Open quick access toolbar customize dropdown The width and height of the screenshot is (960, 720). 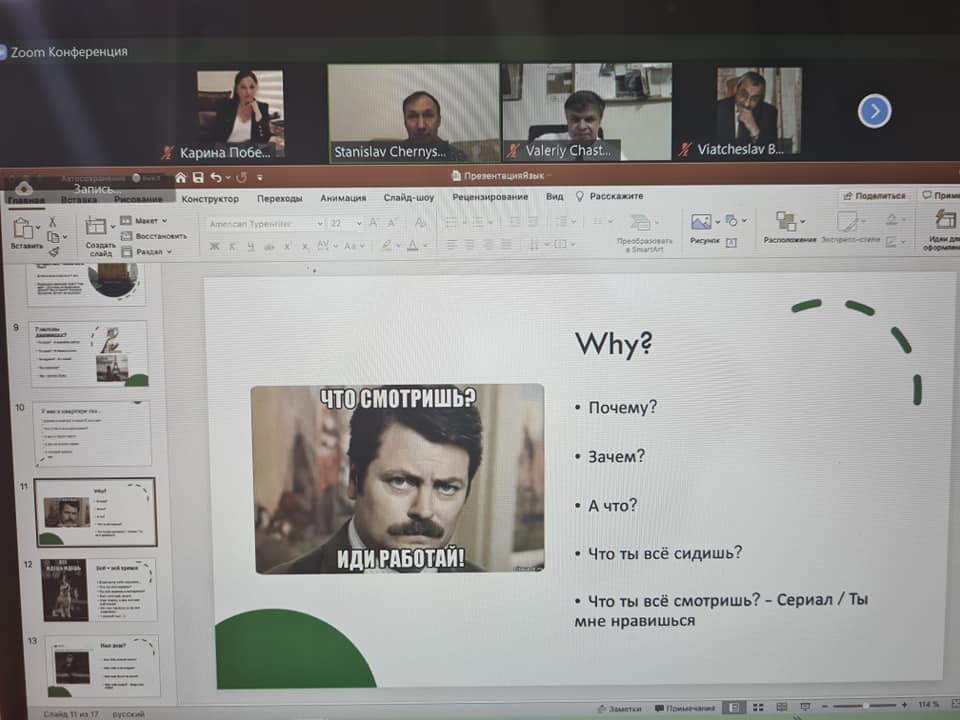point(260,178)
